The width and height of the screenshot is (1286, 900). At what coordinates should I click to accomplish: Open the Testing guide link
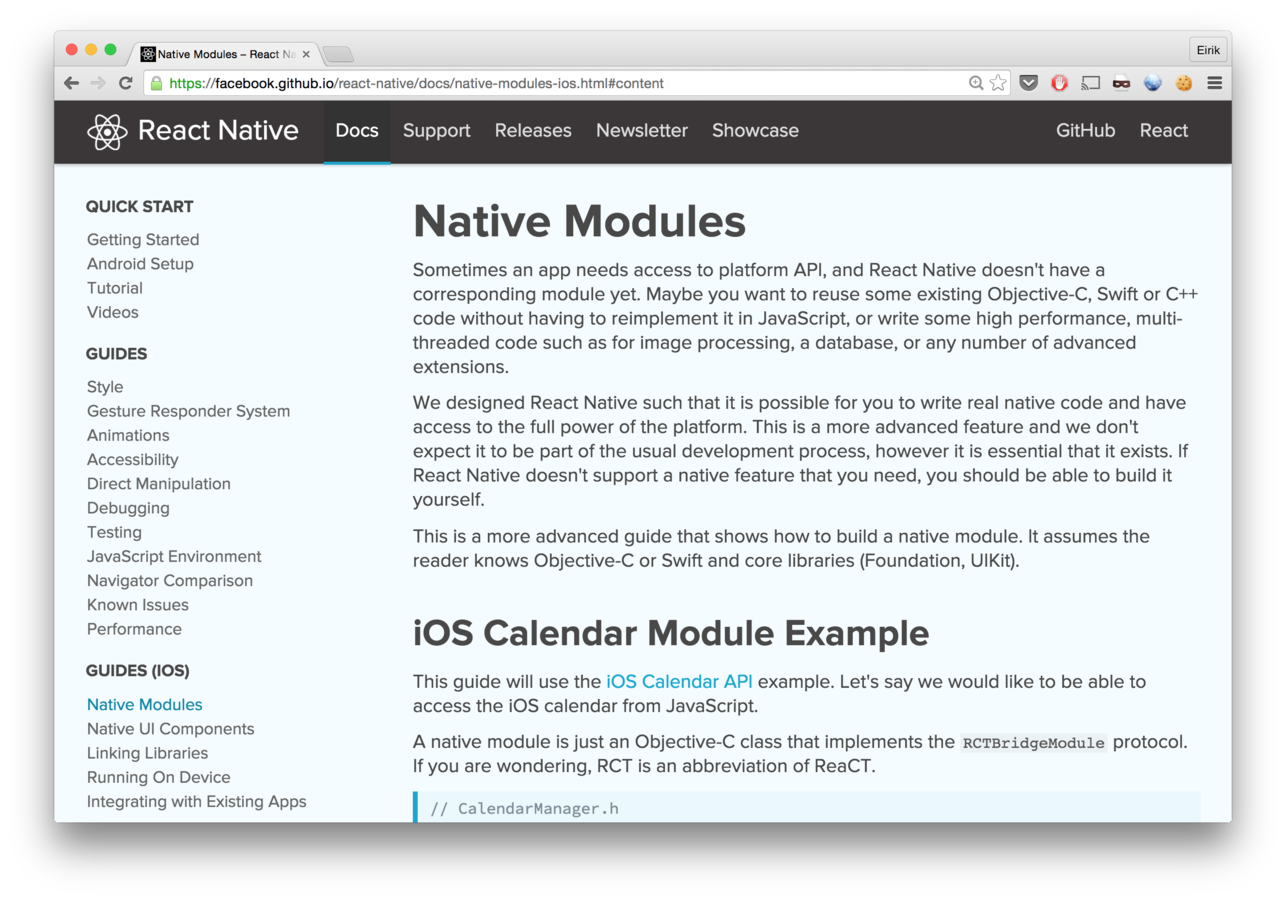pyautogui.click(x=114, y=532)
